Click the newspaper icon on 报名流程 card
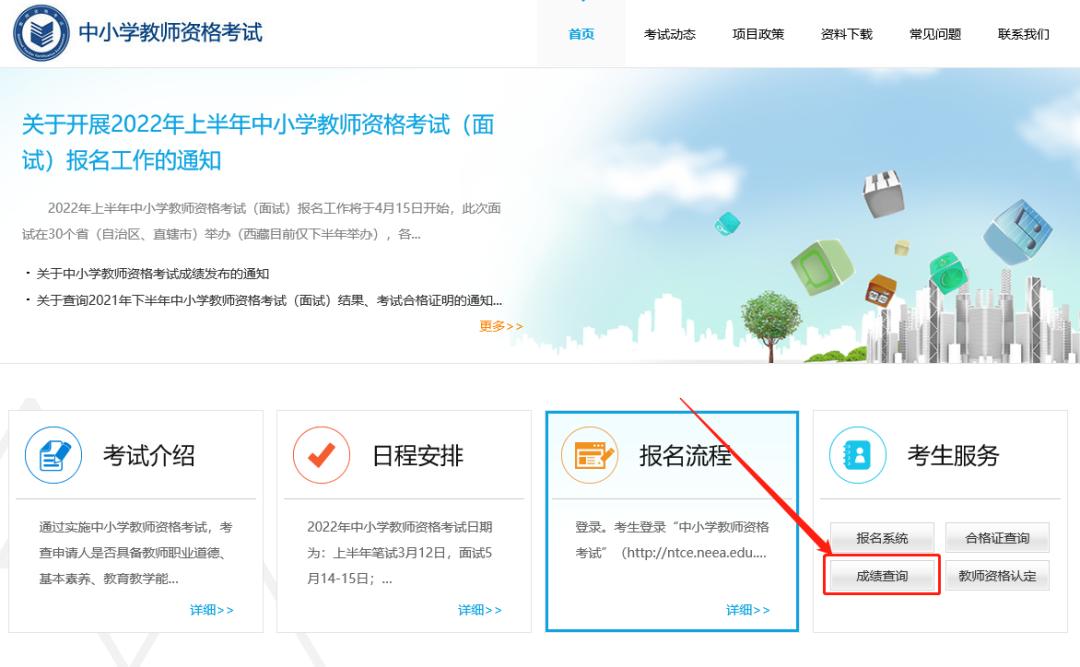1080x667 pixels. [x=589, y=454]
